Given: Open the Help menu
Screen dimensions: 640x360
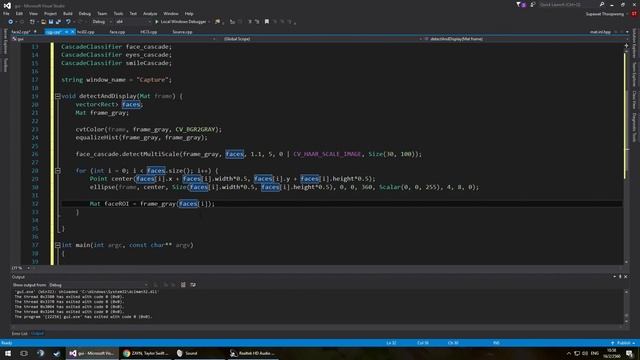Looking at the screenshot, I should [189, 13].
